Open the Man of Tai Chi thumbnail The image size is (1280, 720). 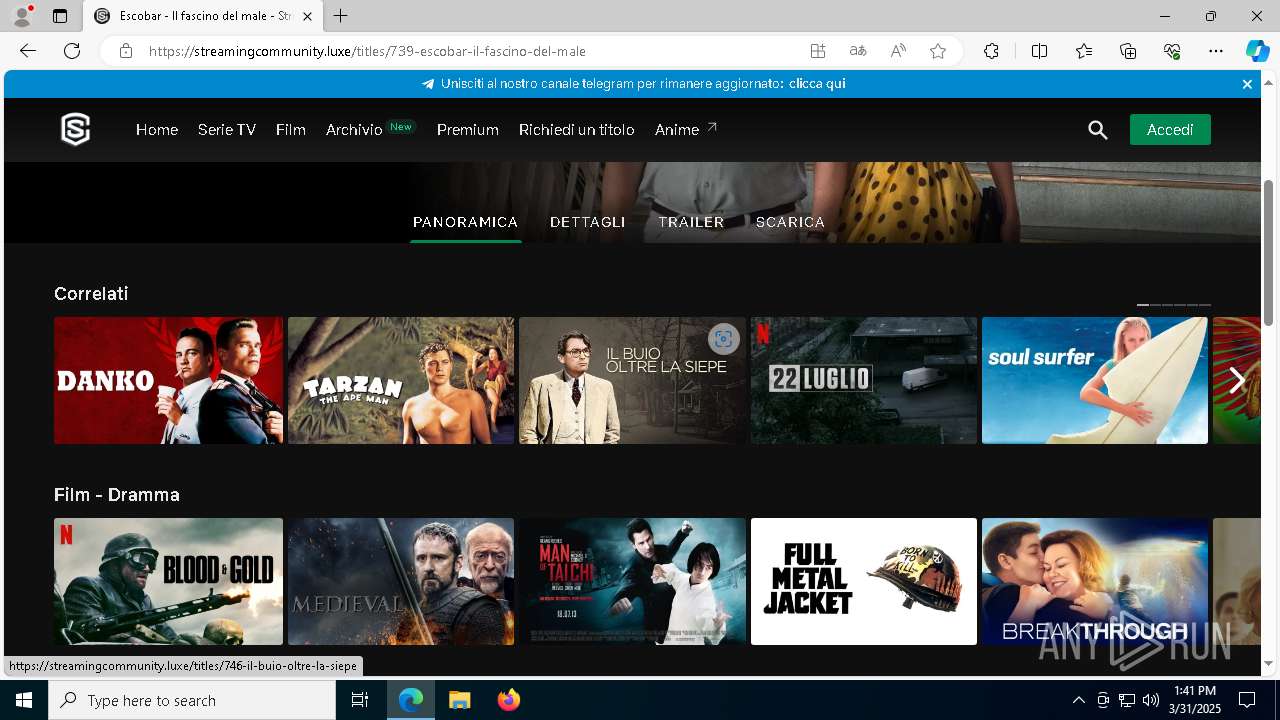tap(632, 581)
